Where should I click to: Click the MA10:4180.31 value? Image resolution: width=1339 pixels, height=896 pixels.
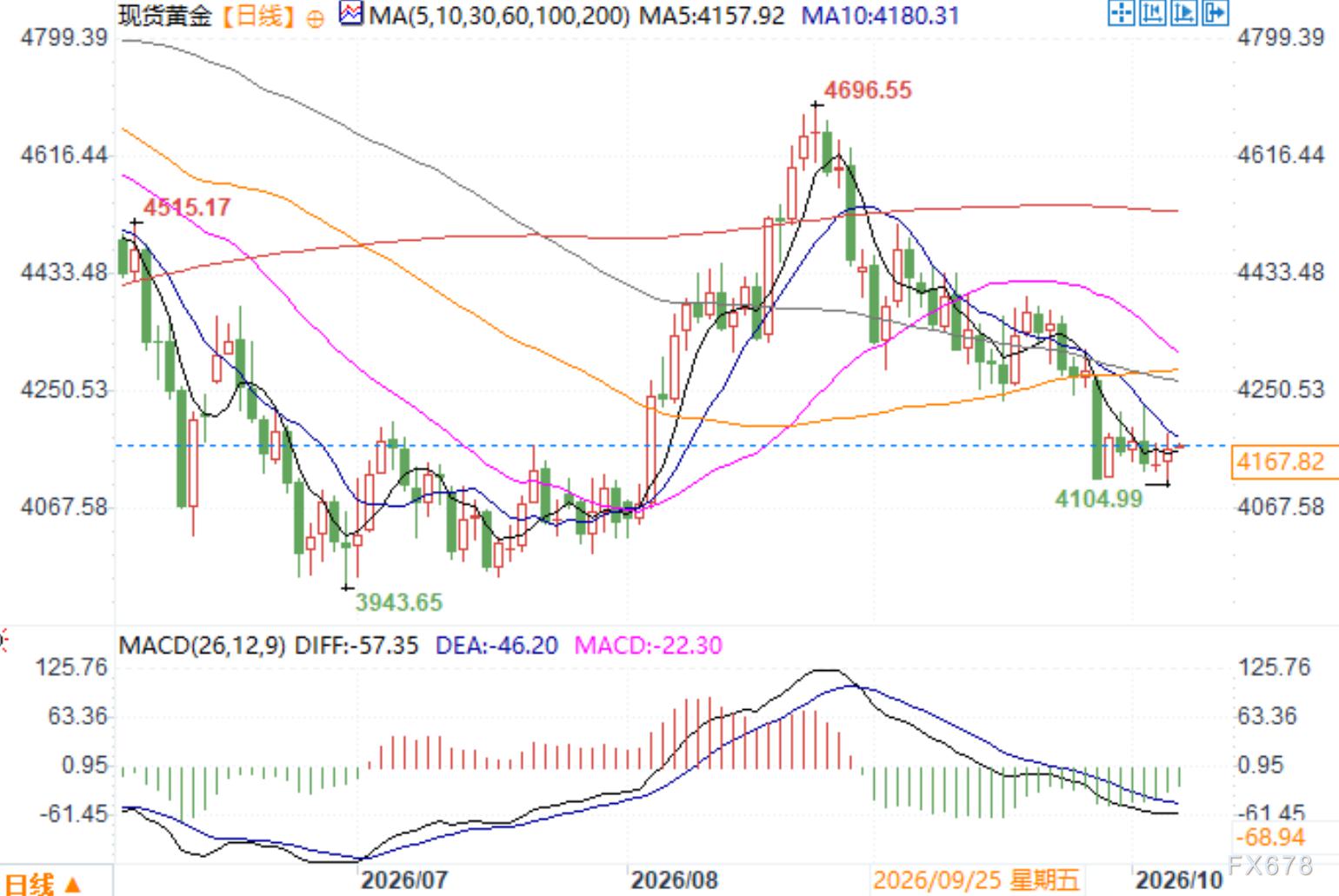[880, 16]
